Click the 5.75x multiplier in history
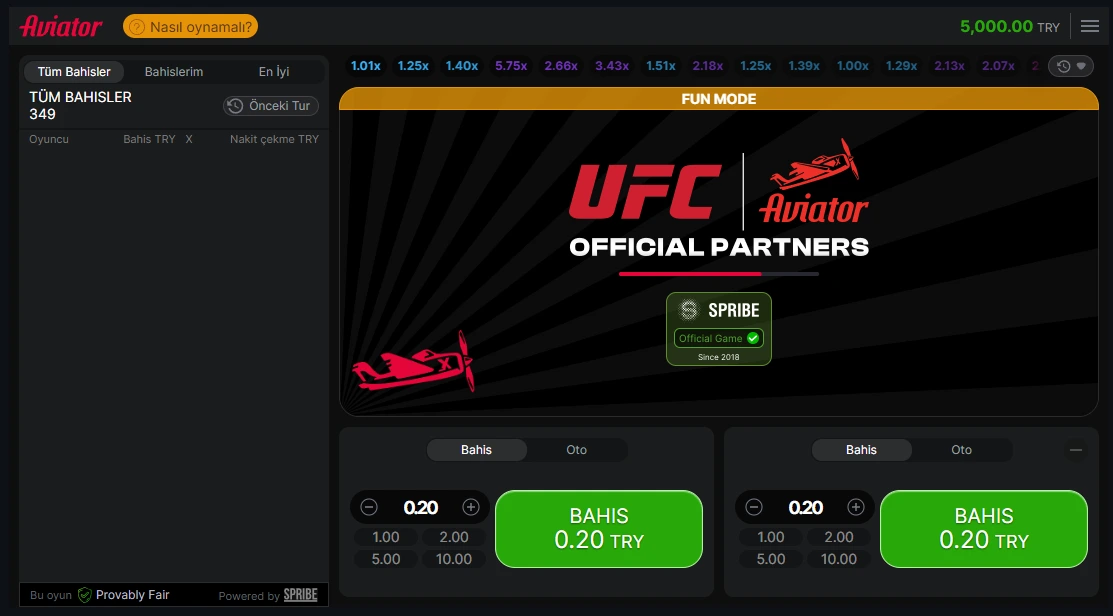Image resolution: width=1113 pixels, height=616 pixels. (x=511, y=66)
